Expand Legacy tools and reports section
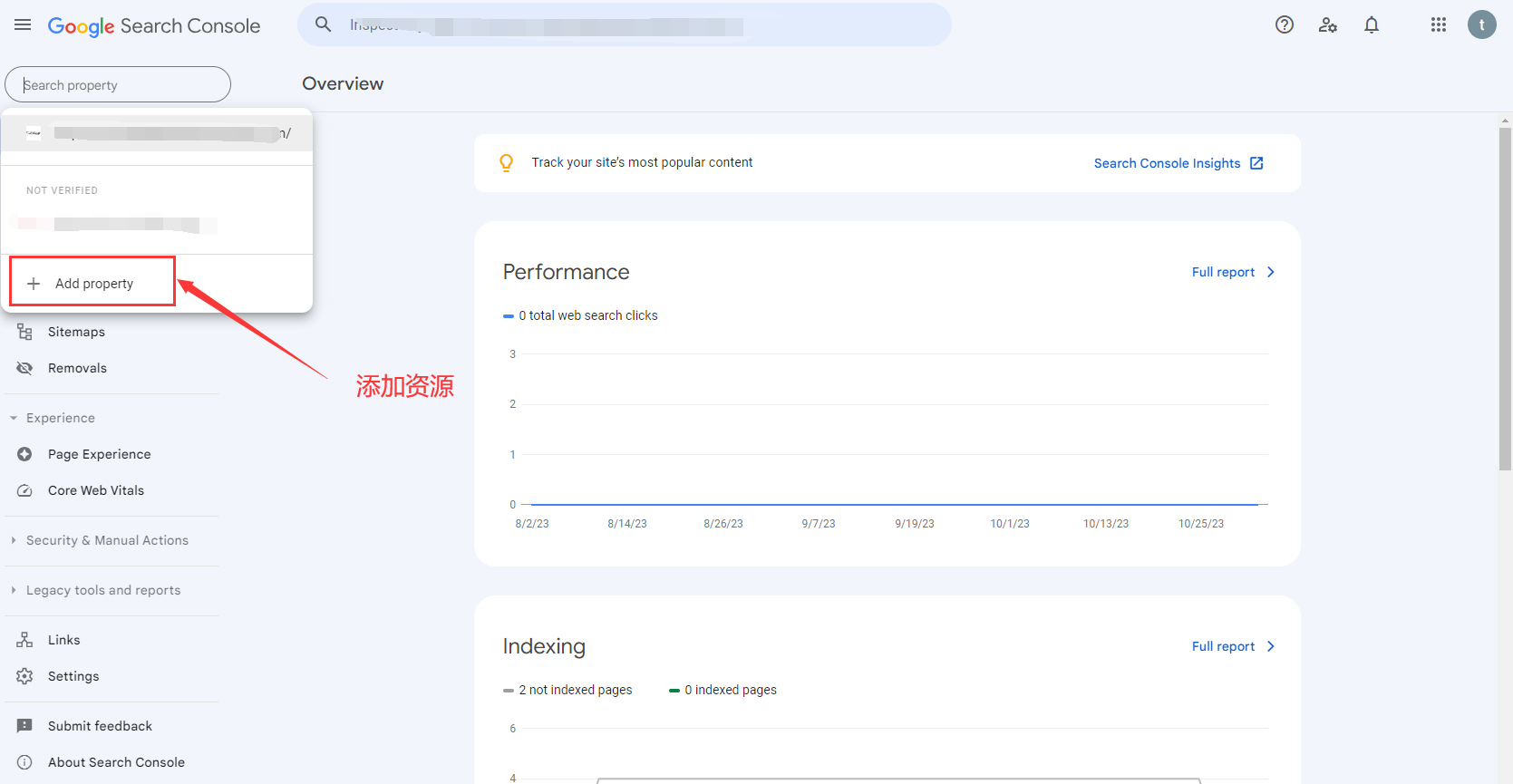 [102, 590]
